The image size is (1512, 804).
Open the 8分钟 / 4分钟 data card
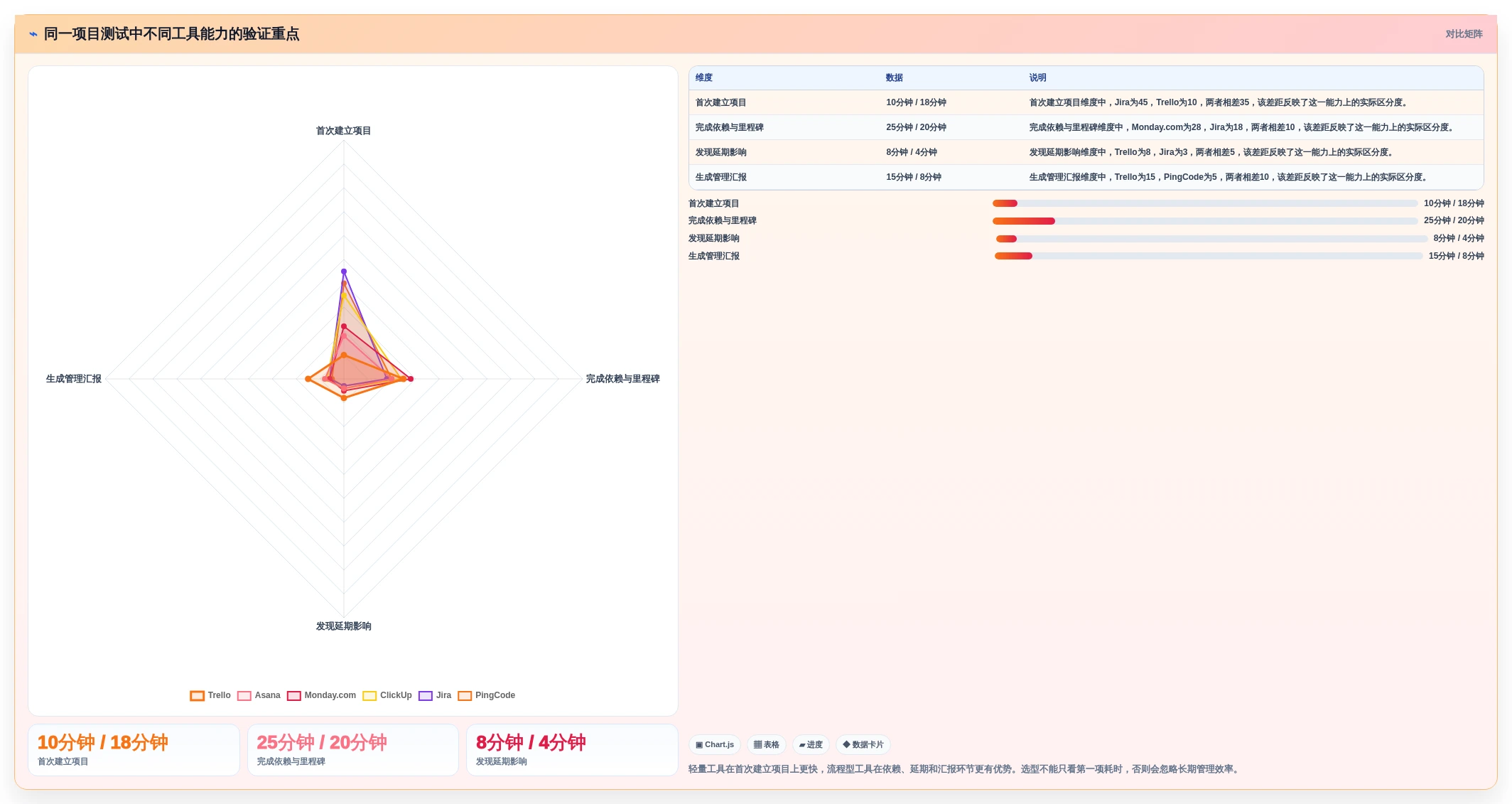click(x=572, y=750)
